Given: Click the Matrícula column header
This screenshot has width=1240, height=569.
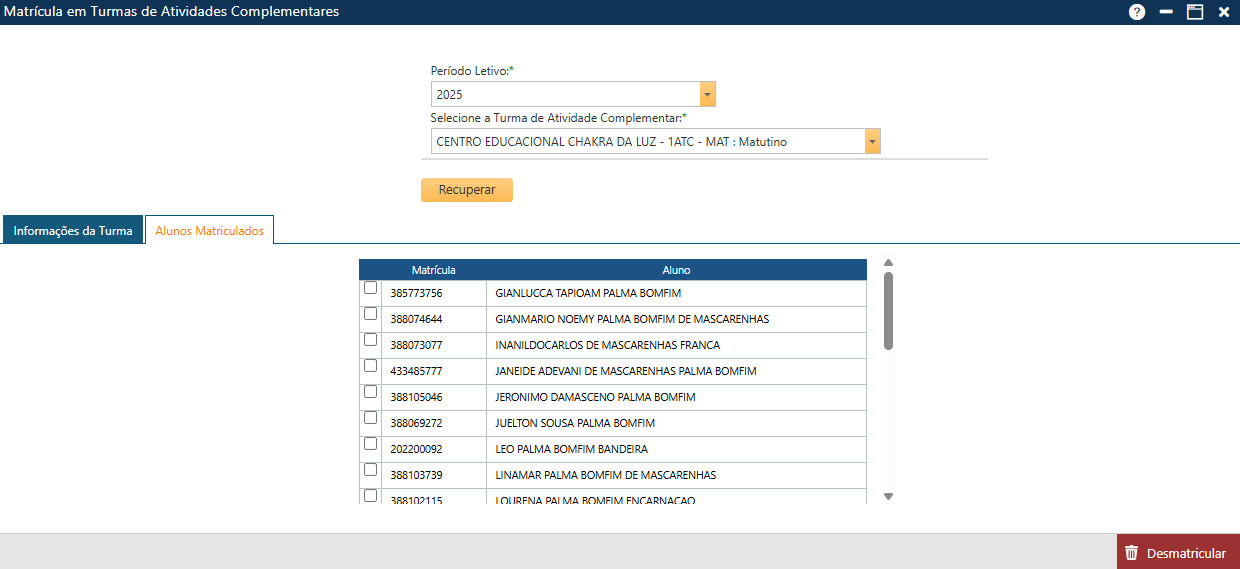Looking at the screenshot, I should [x=434, y=270].
